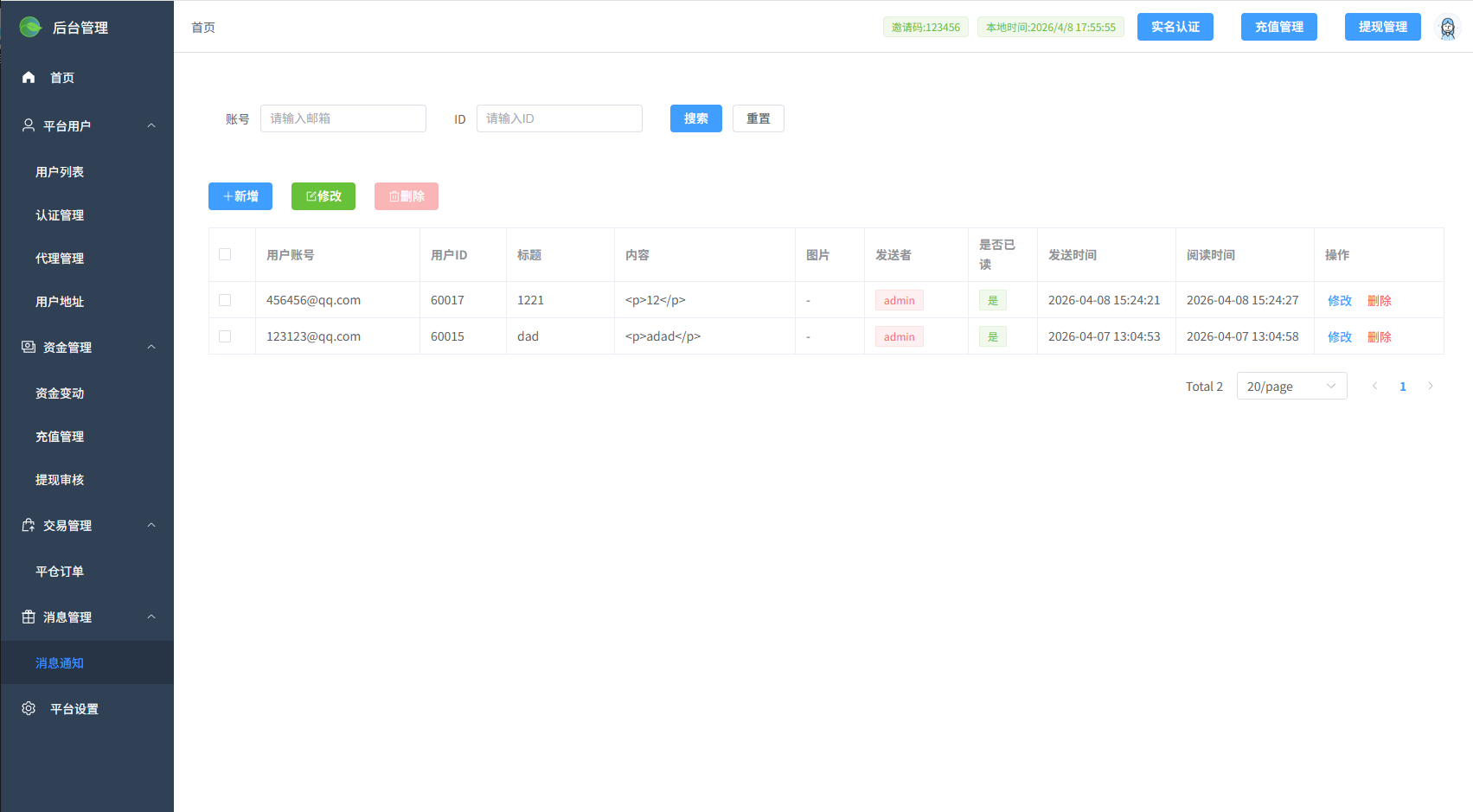Click the bag icon next to 交易管理

(x=29, y=525)
